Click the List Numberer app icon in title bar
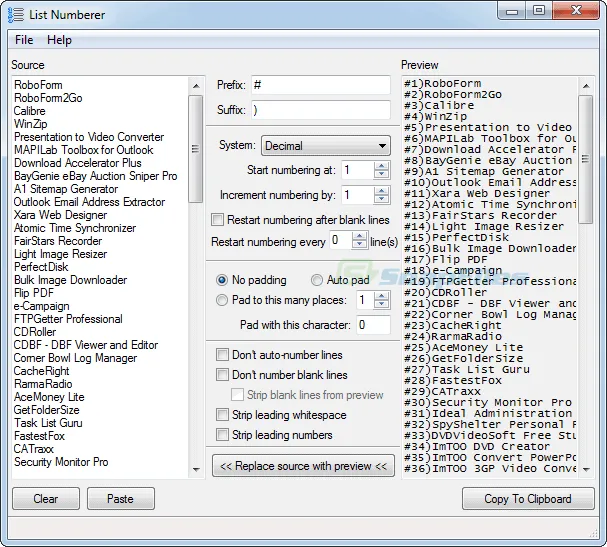Screen dimensions: 607x547 pyautogui.click(x=15, y=14)
